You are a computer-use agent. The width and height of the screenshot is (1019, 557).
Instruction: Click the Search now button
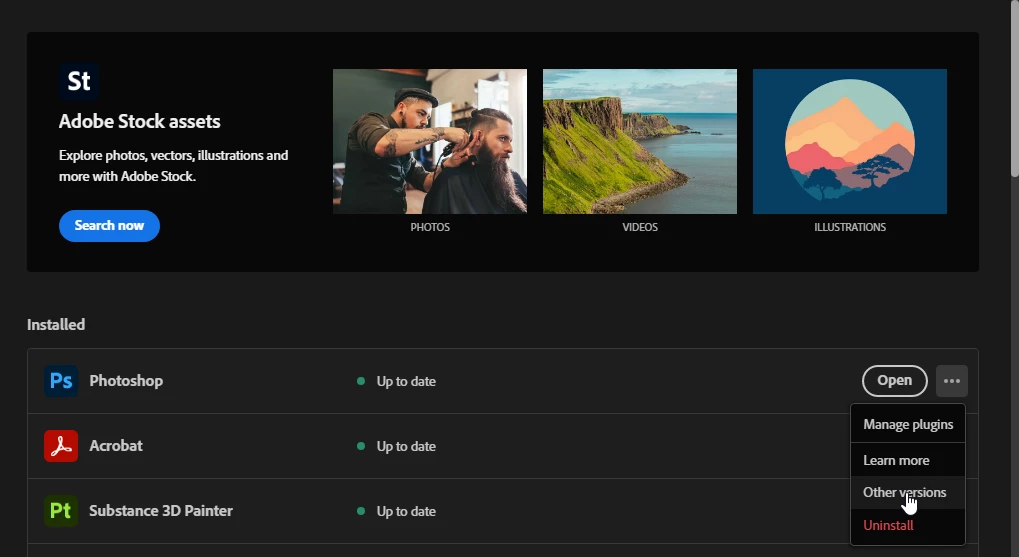pos(109,226)
